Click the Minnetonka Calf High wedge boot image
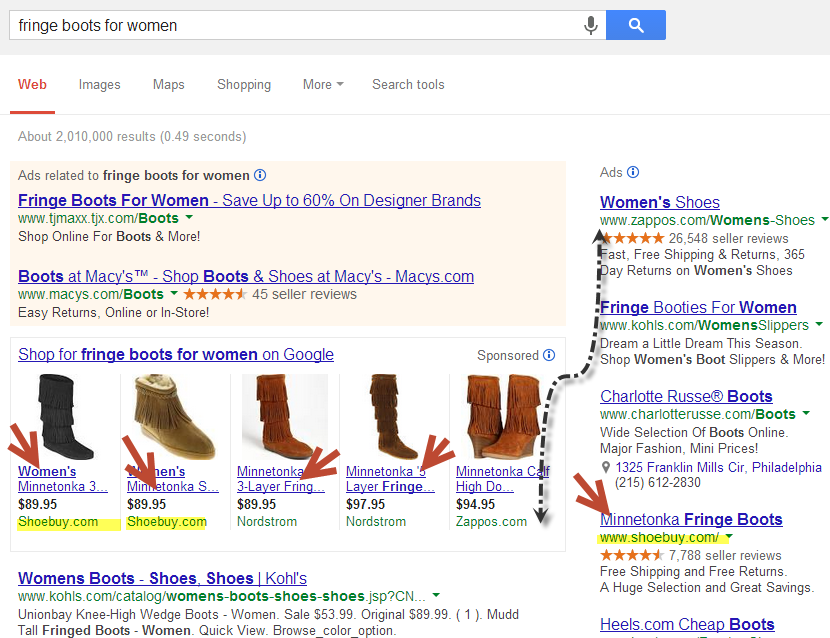This screenshot has height=638, width=830. (503, 417)
